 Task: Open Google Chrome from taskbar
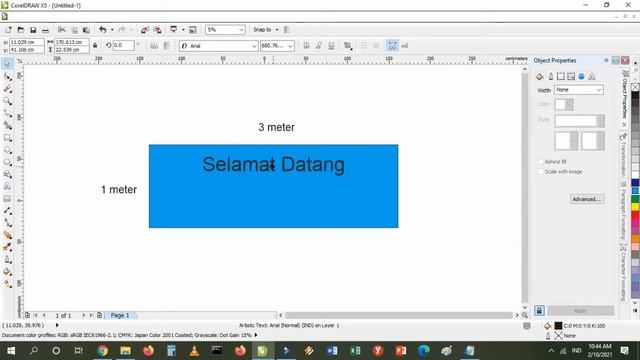tap(102, 351)
